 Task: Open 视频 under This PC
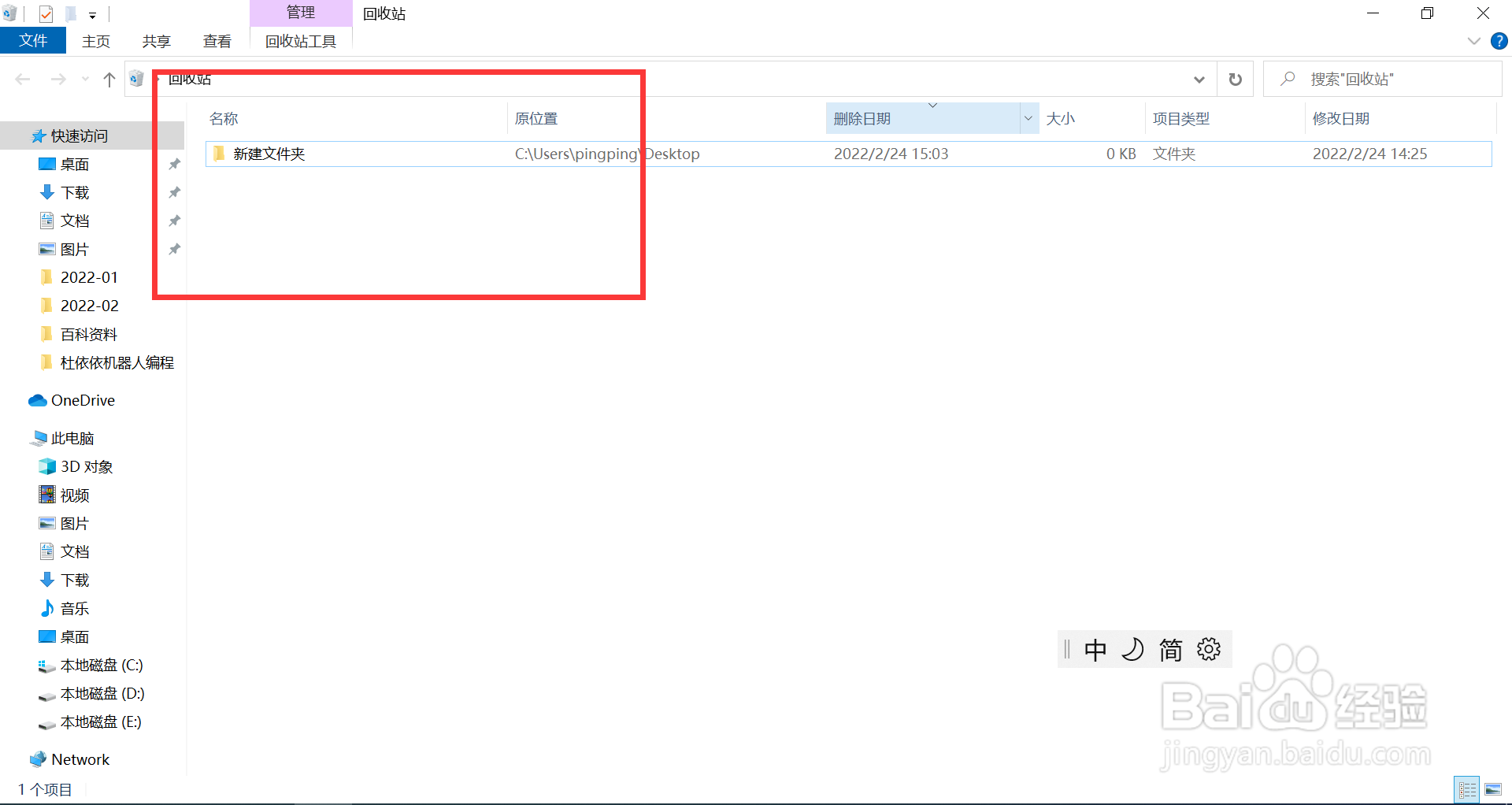pos(75,495)
